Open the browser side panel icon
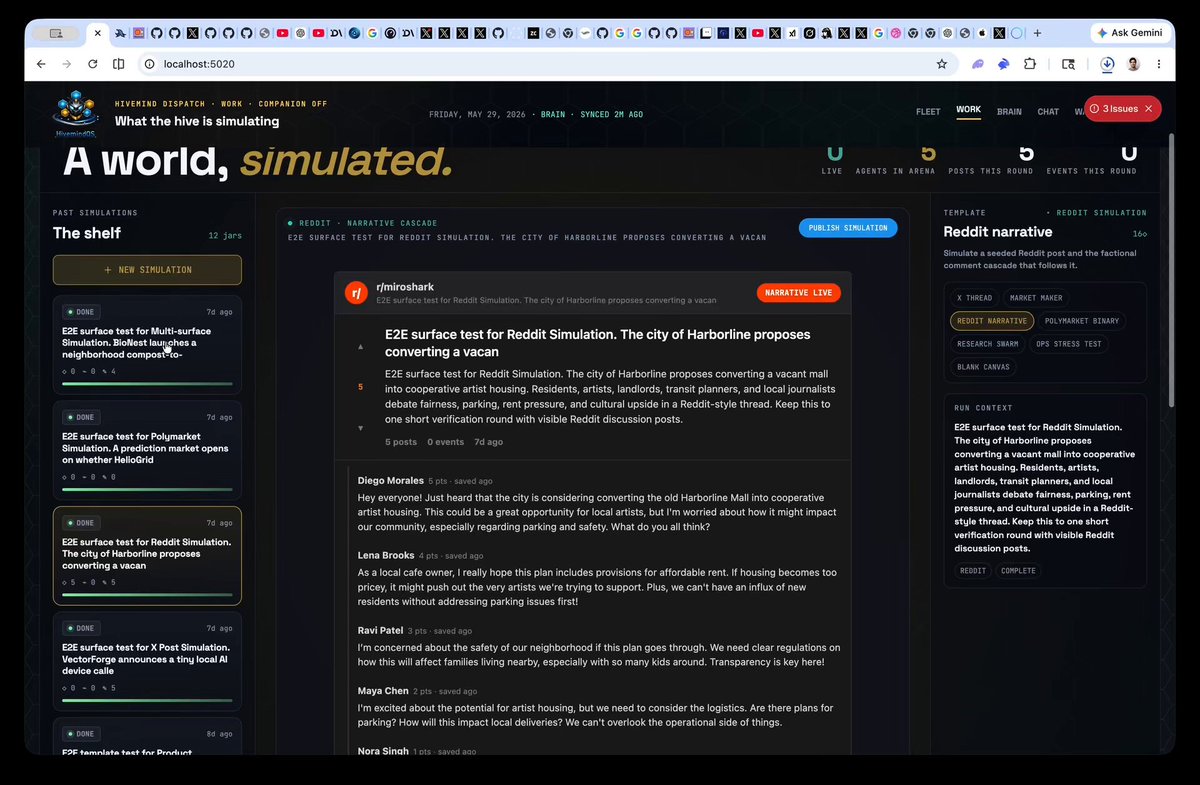 (x=119, y=64)
